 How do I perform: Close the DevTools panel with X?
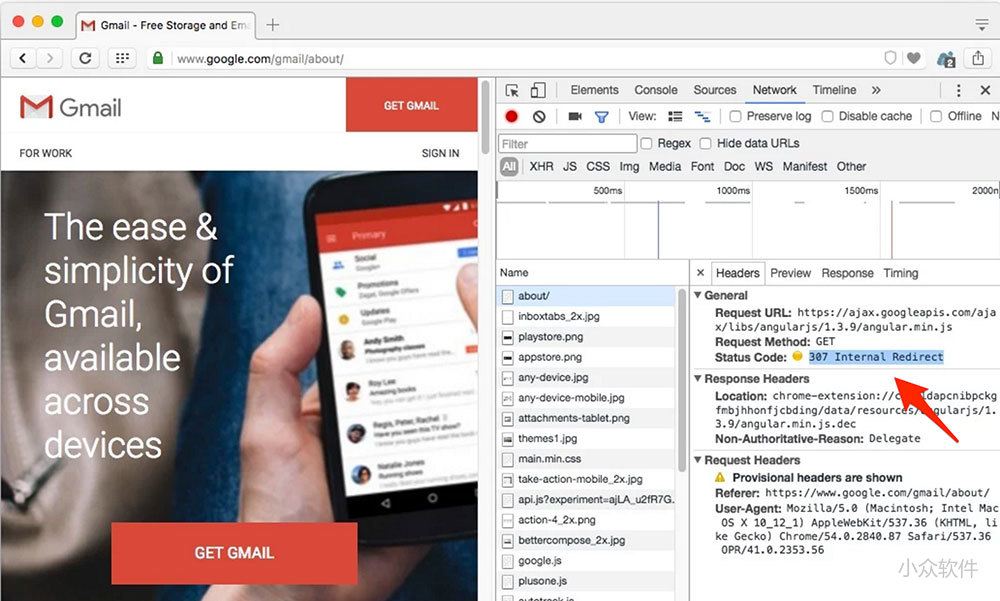[x=985, y=90]
